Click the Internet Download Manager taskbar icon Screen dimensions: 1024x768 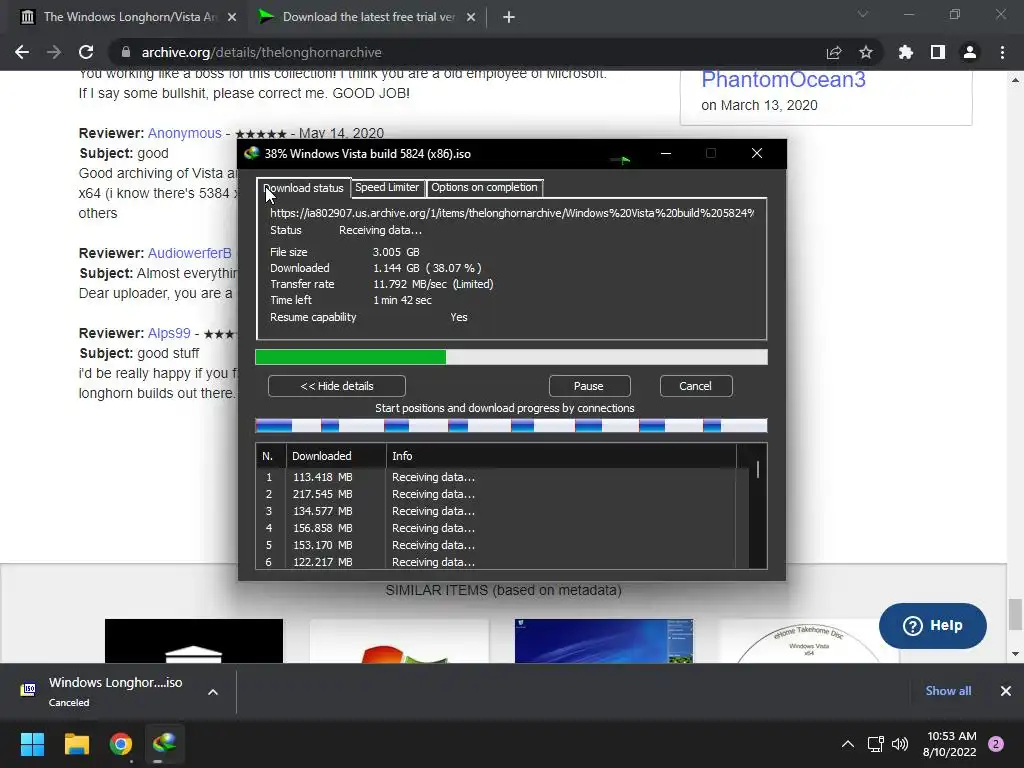165,744
